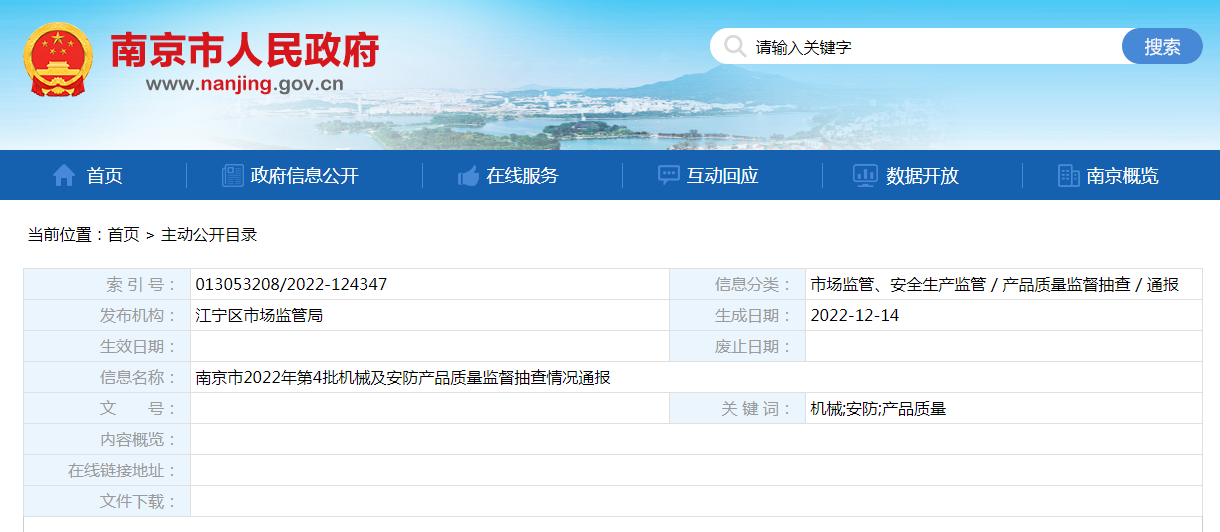Click the 生效日期 label cell
The image size is (1220, 532).
pyautogui.click(x=107, y=346)
